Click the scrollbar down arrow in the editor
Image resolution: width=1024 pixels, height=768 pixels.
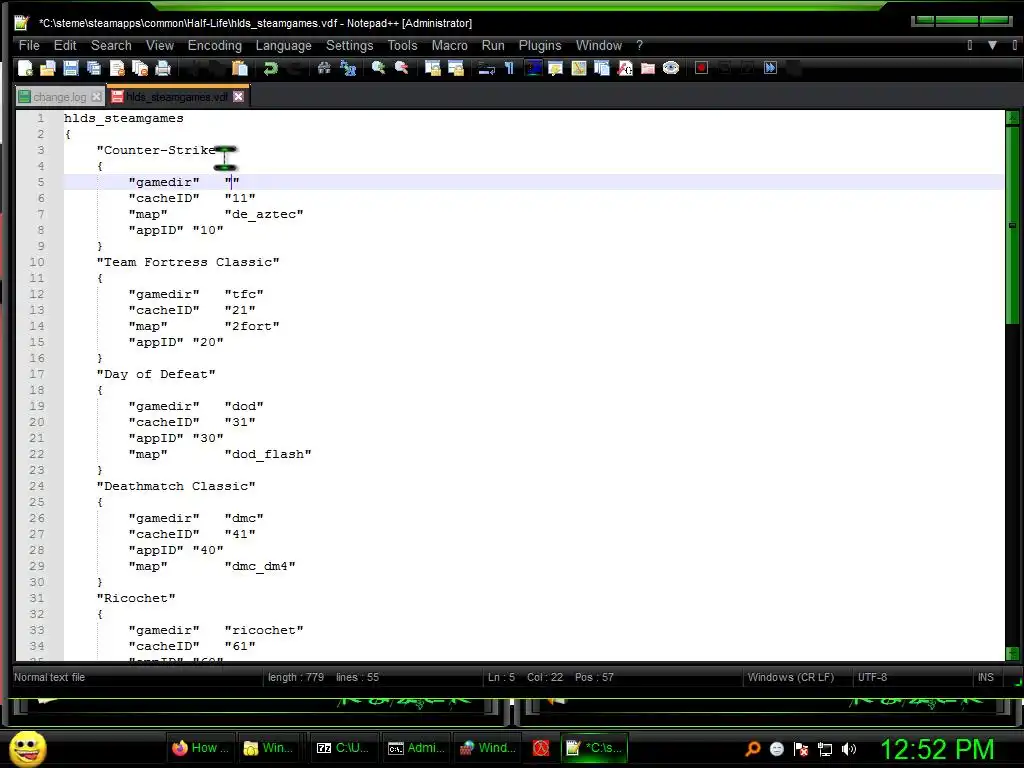[x=1013, y=653]
